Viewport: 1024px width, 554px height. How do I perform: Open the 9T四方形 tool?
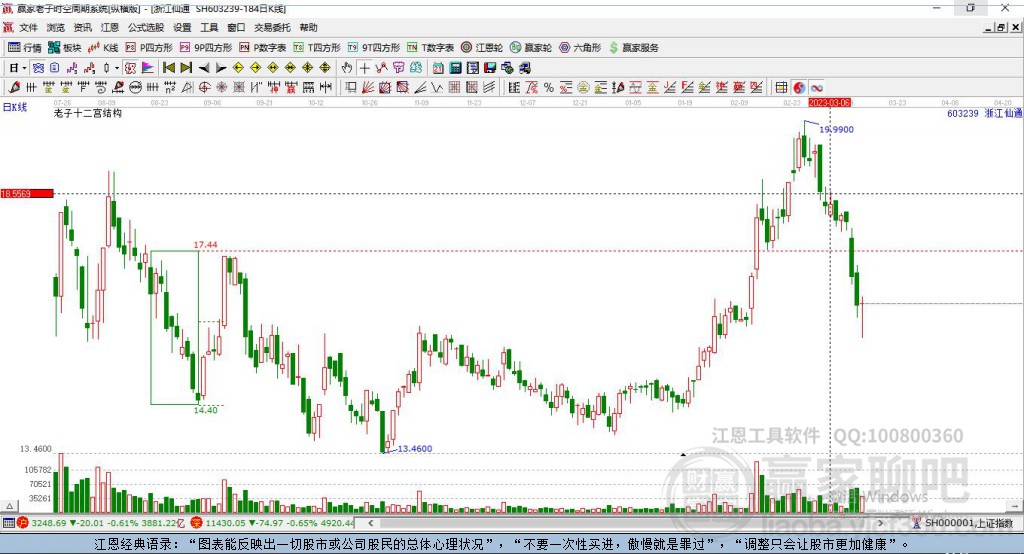coord(374,48)
